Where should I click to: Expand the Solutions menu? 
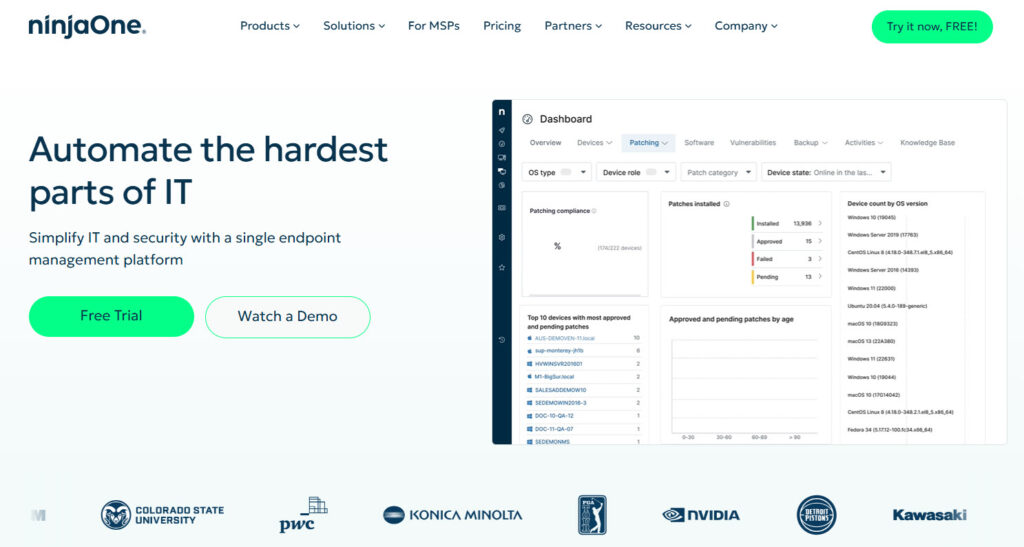click(354, 26)
